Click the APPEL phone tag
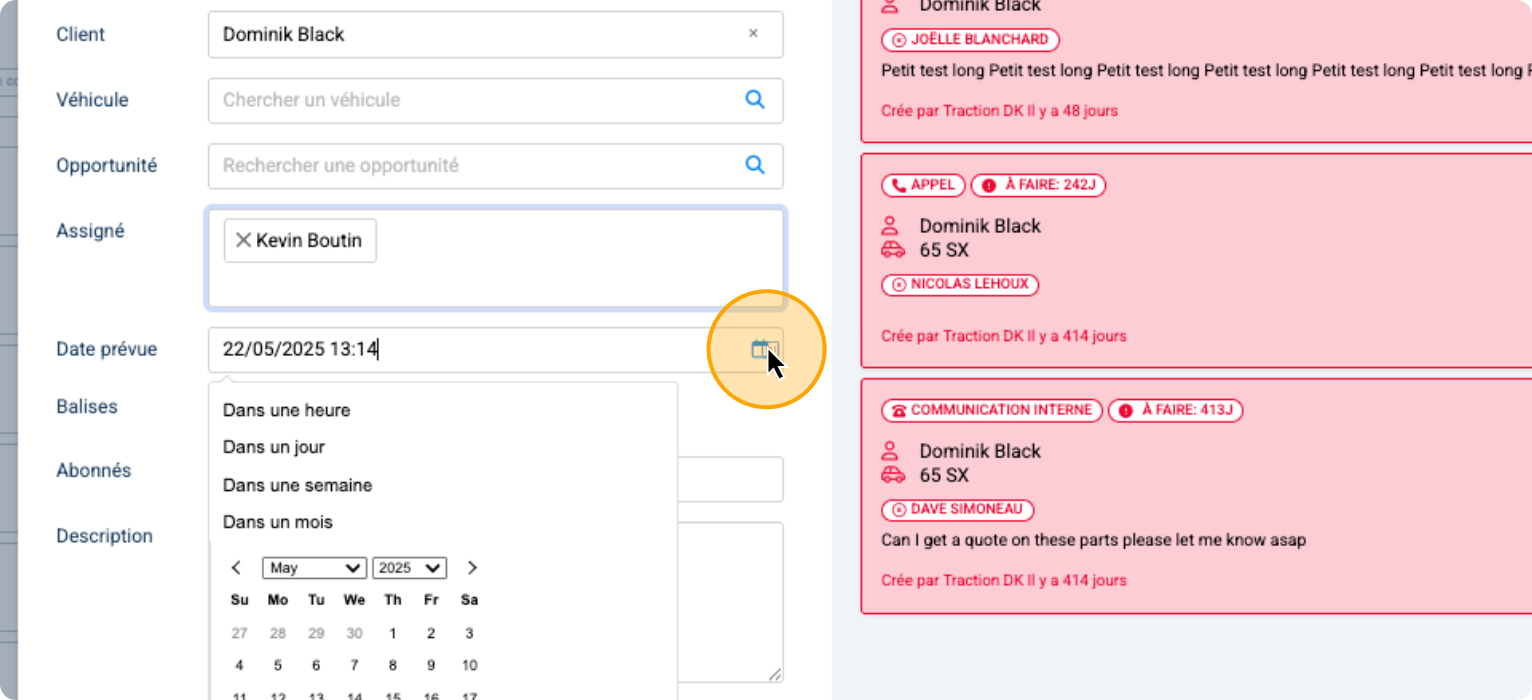Screen dimensions: 1532x700 pos(923,185)
